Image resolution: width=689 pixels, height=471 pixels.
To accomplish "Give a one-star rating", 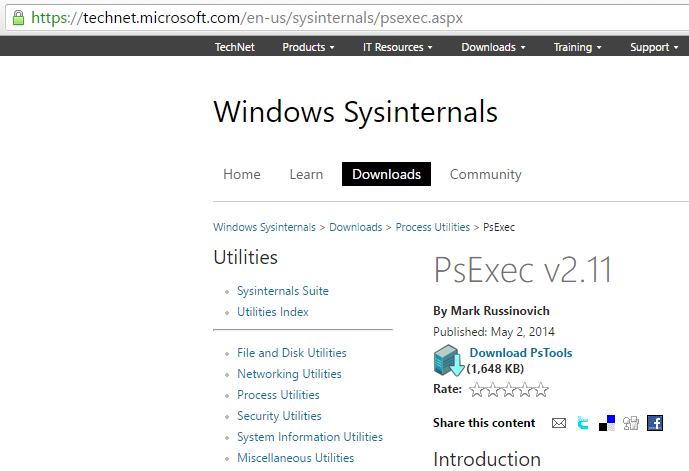I will coord(477,390).
